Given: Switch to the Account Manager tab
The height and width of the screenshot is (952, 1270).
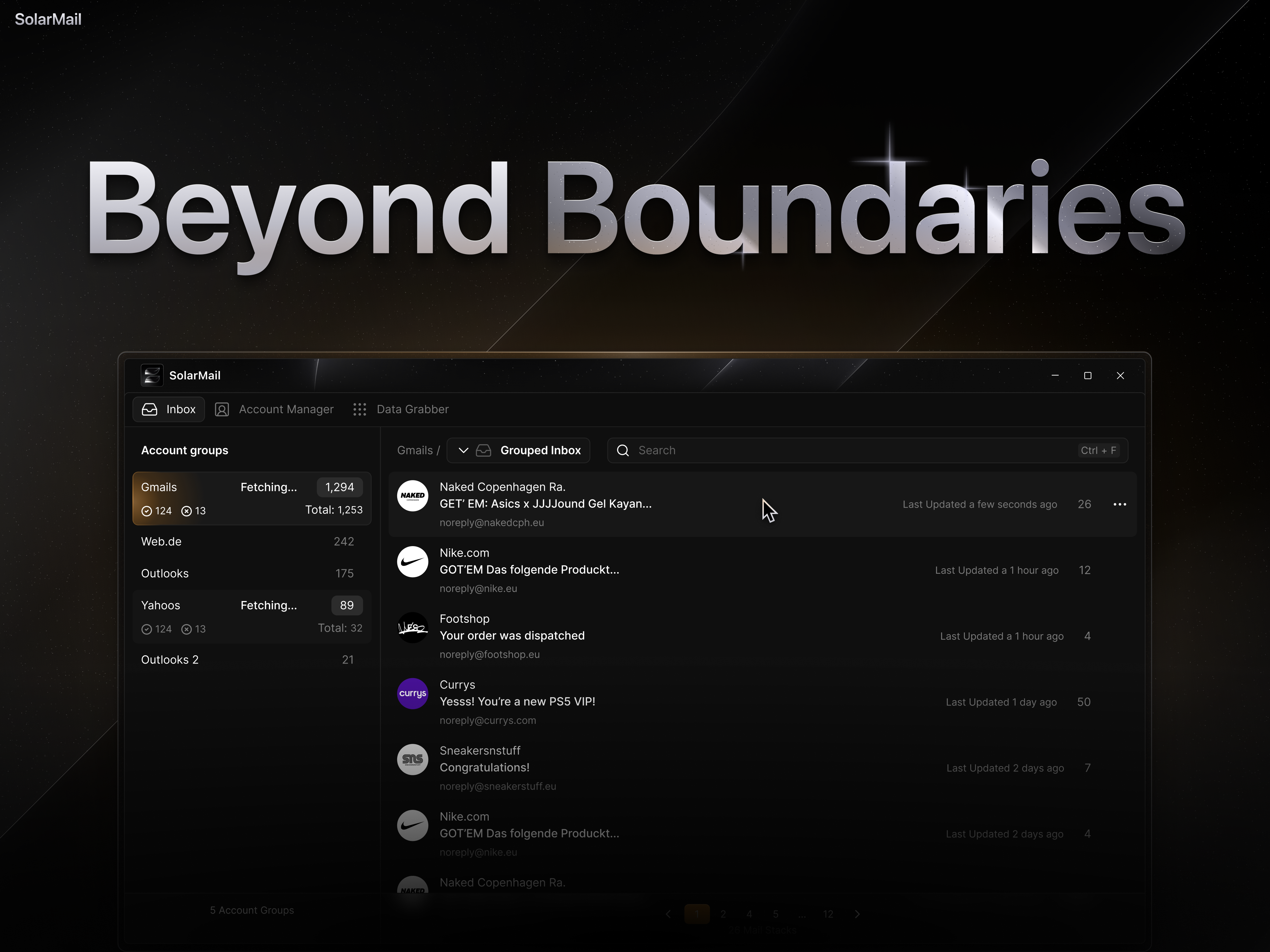Looking at the screenshot, I should pyautogui.click(x=274, y=409).
